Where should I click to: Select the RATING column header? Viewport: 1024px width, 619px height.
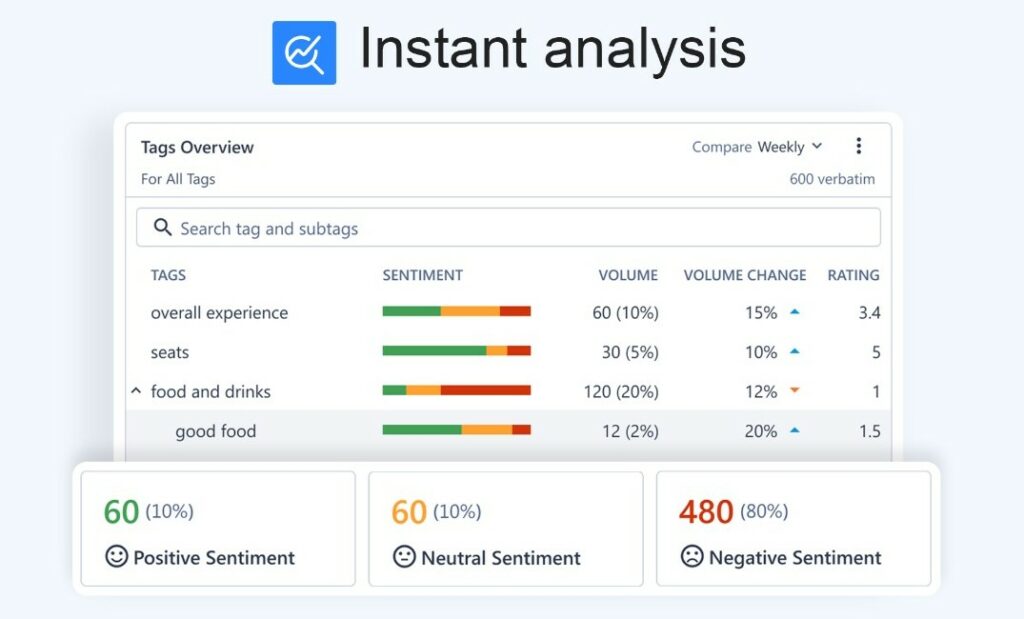[853, 275]
